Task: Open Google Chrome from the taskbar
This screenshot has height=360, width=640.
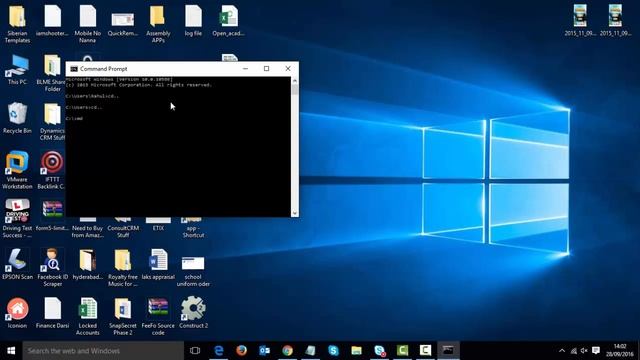Action: pyautogui.click(x=287, y=350)
